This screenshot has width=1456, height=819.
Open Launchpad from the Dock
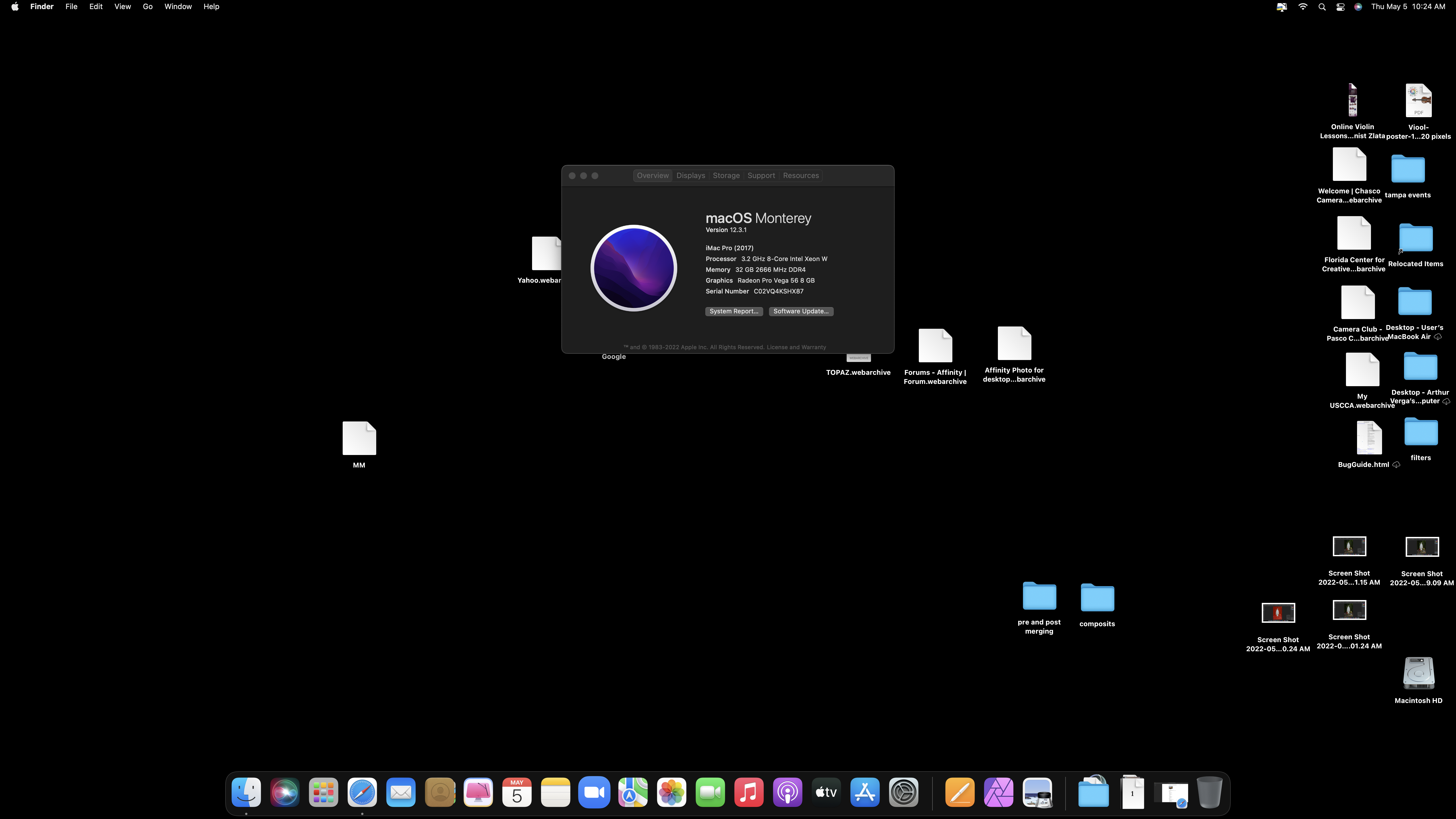(323, 793)
